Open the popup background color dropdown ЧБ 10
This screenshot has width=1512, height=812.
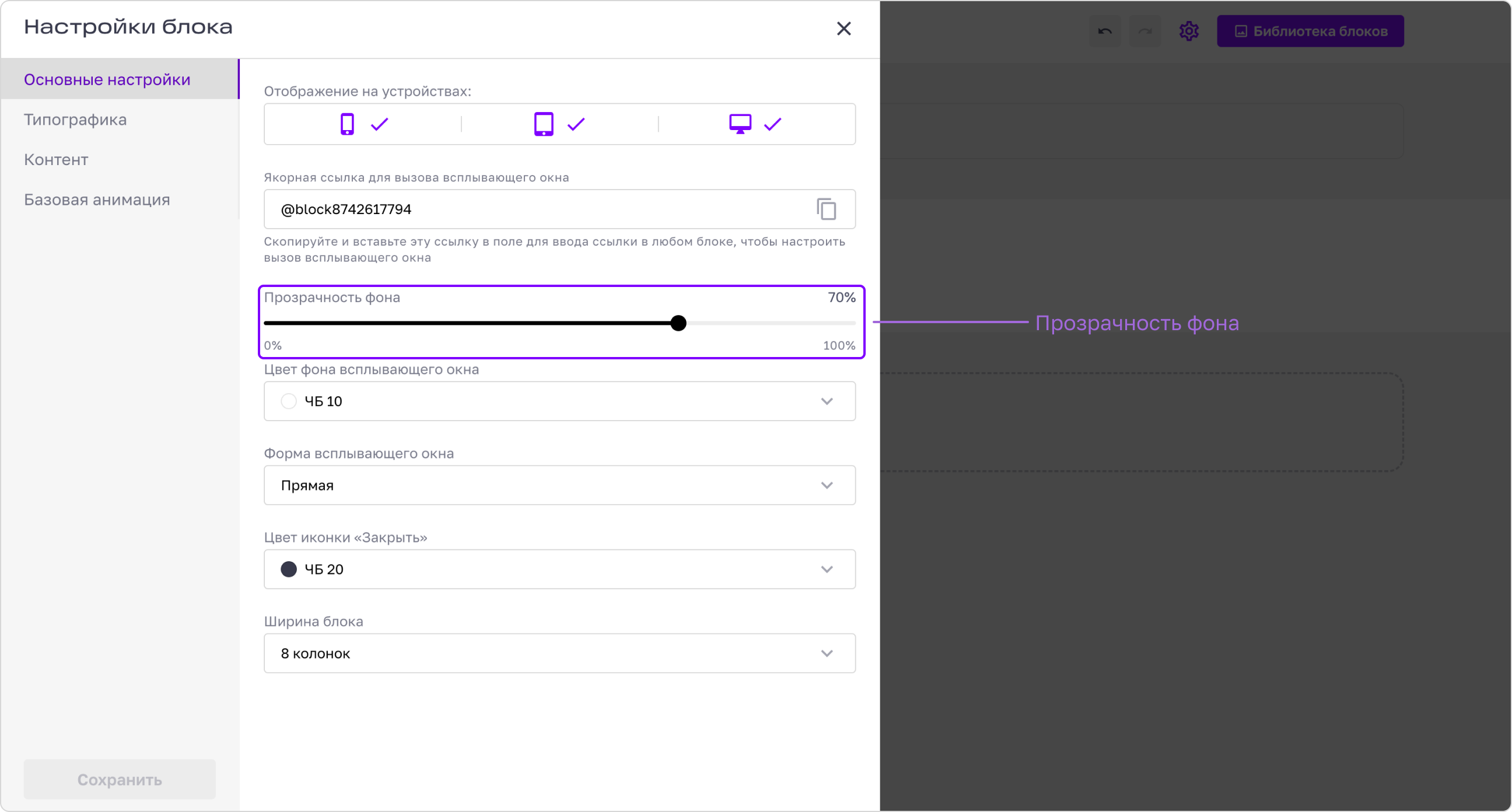pyautogui.click(x=559, y=401)
